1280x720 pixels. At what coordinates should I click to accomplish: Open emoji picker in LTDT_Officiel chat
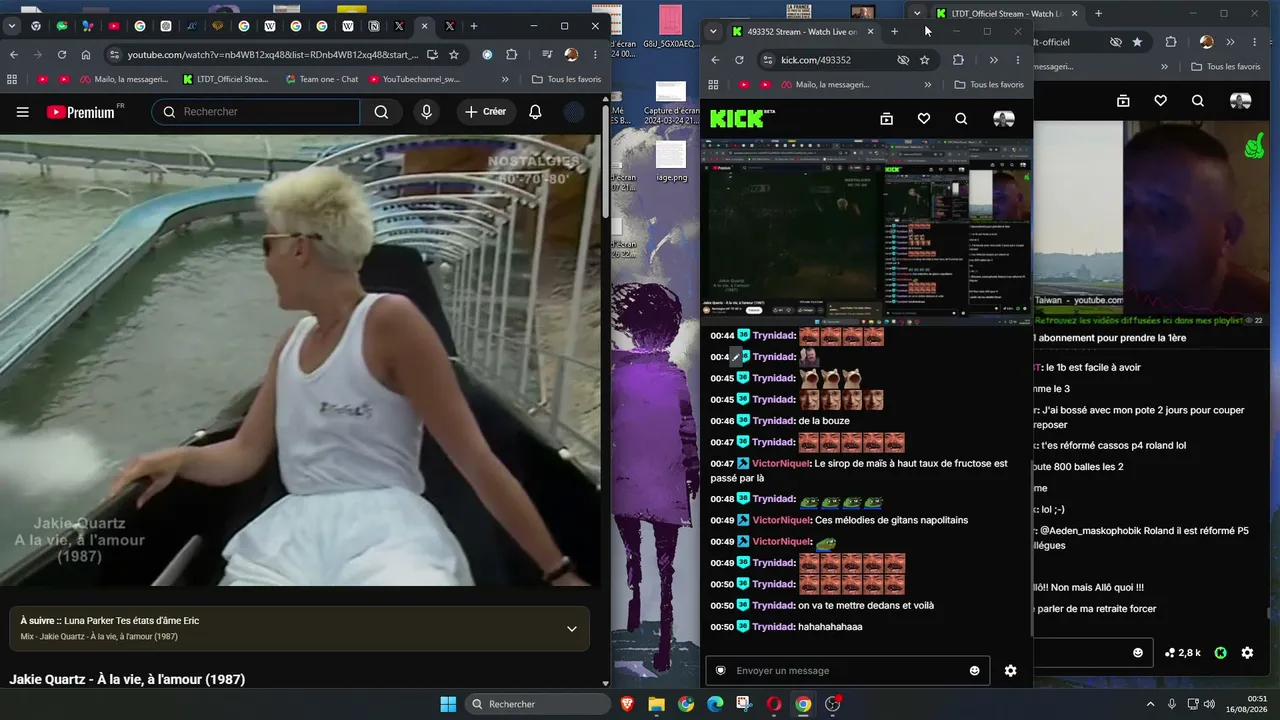pos(1138,653)
